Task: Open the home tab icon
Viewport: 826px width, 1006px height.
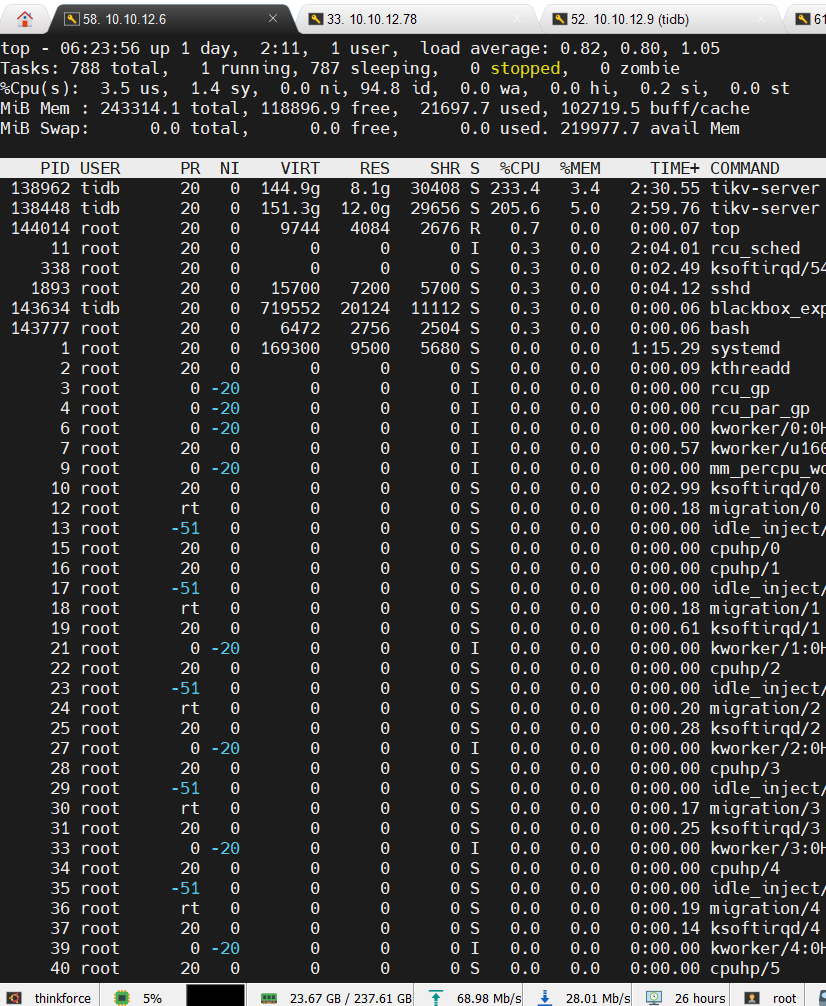Action: pos(24,19)
